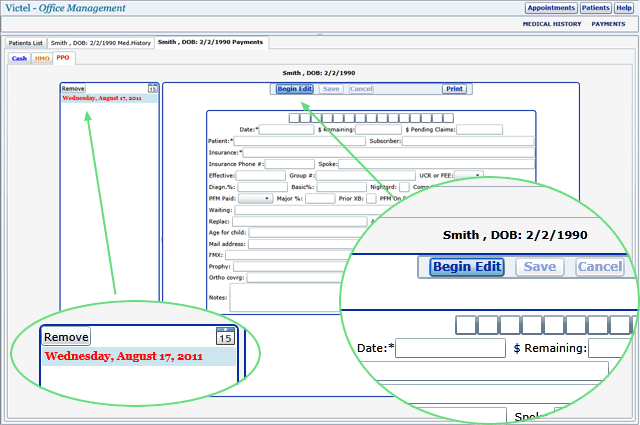Open the PFM Paid dropdown
Image resolution: width=640 pixels, height=425 pixels.
(256, 198)
